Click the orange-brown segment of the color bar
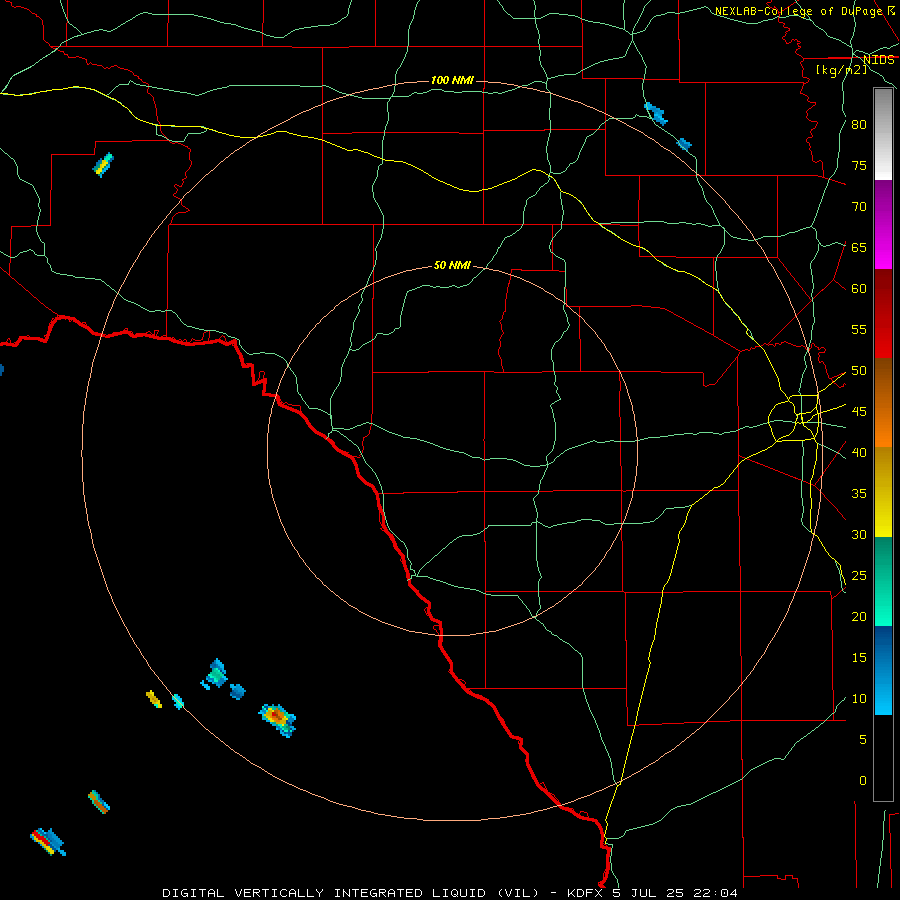 [883, 403]
